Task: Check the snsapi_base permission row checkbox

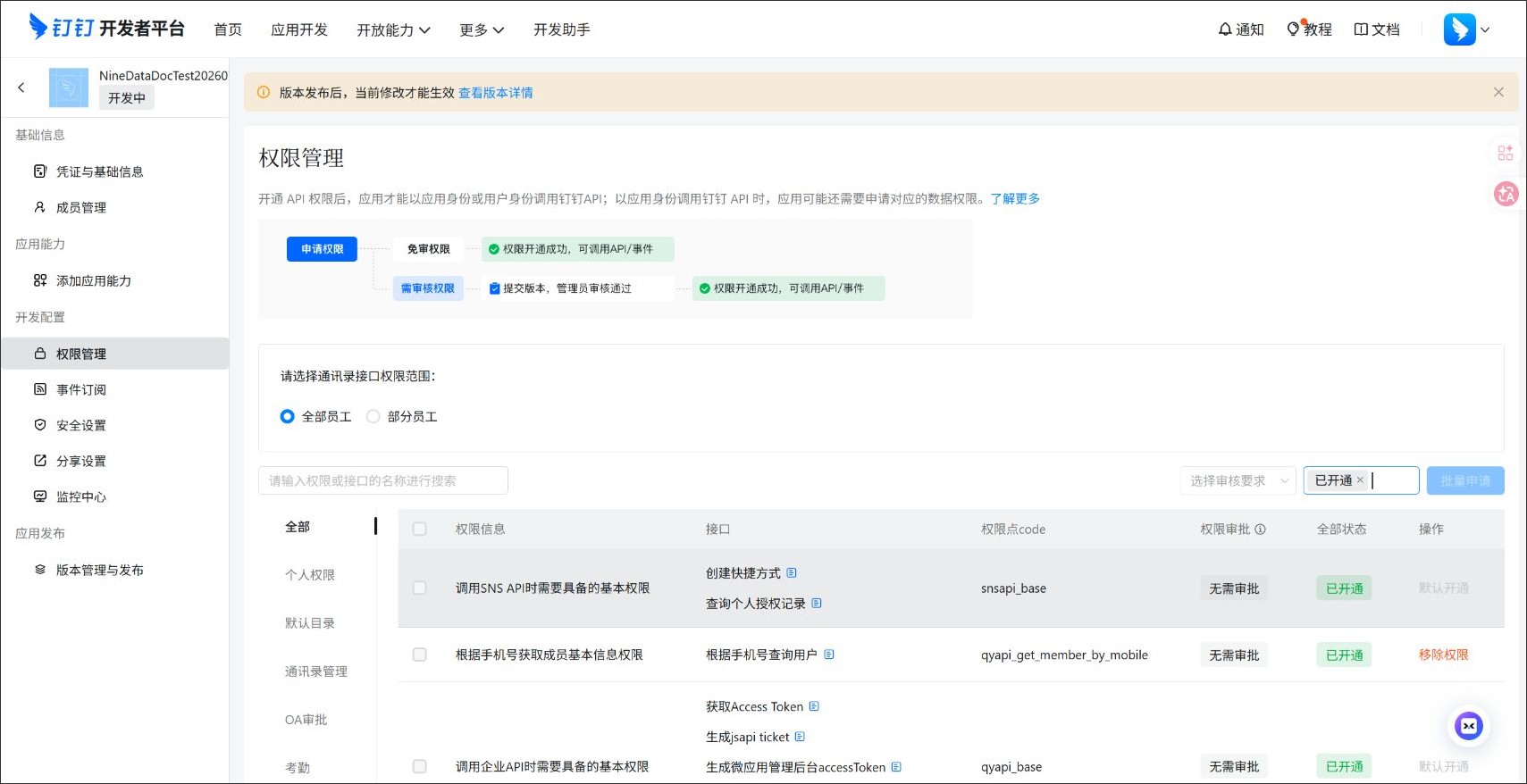Action: tap(419, 588)
